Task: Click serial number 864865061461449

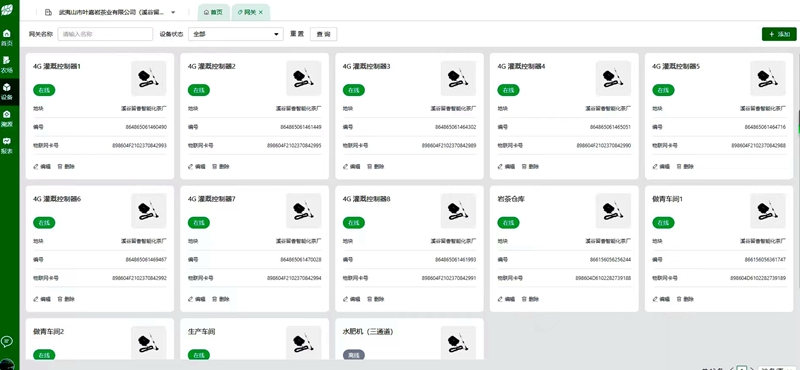Action: pos(301,127)
